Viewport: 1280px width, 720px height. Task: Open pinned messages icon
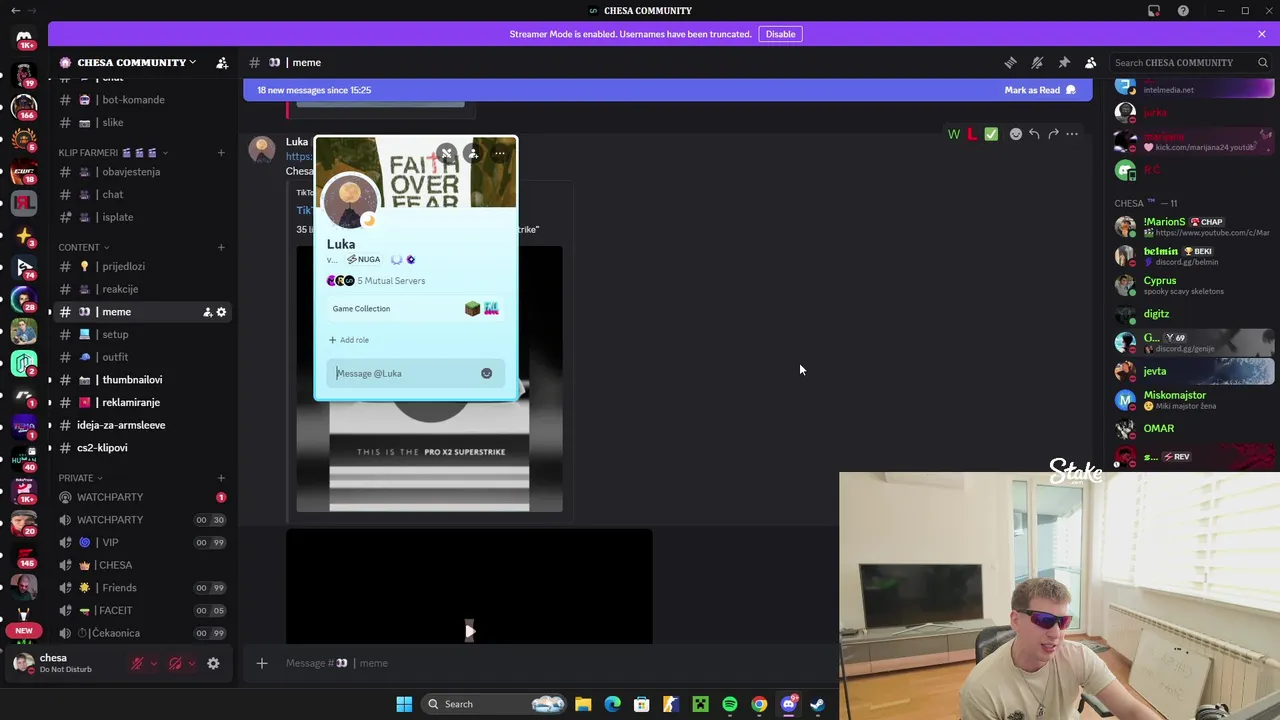pyautogui.click(x=1064, y=62)
